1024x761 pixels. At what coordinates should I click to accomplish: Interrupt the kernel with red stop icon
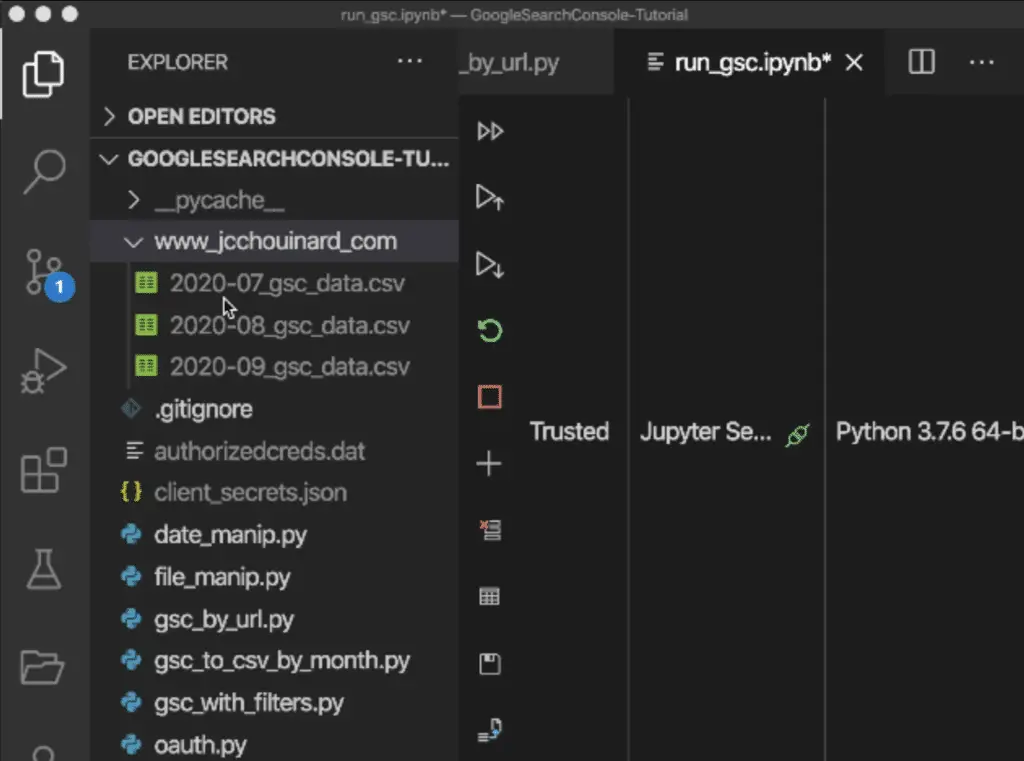pos(490,397)
